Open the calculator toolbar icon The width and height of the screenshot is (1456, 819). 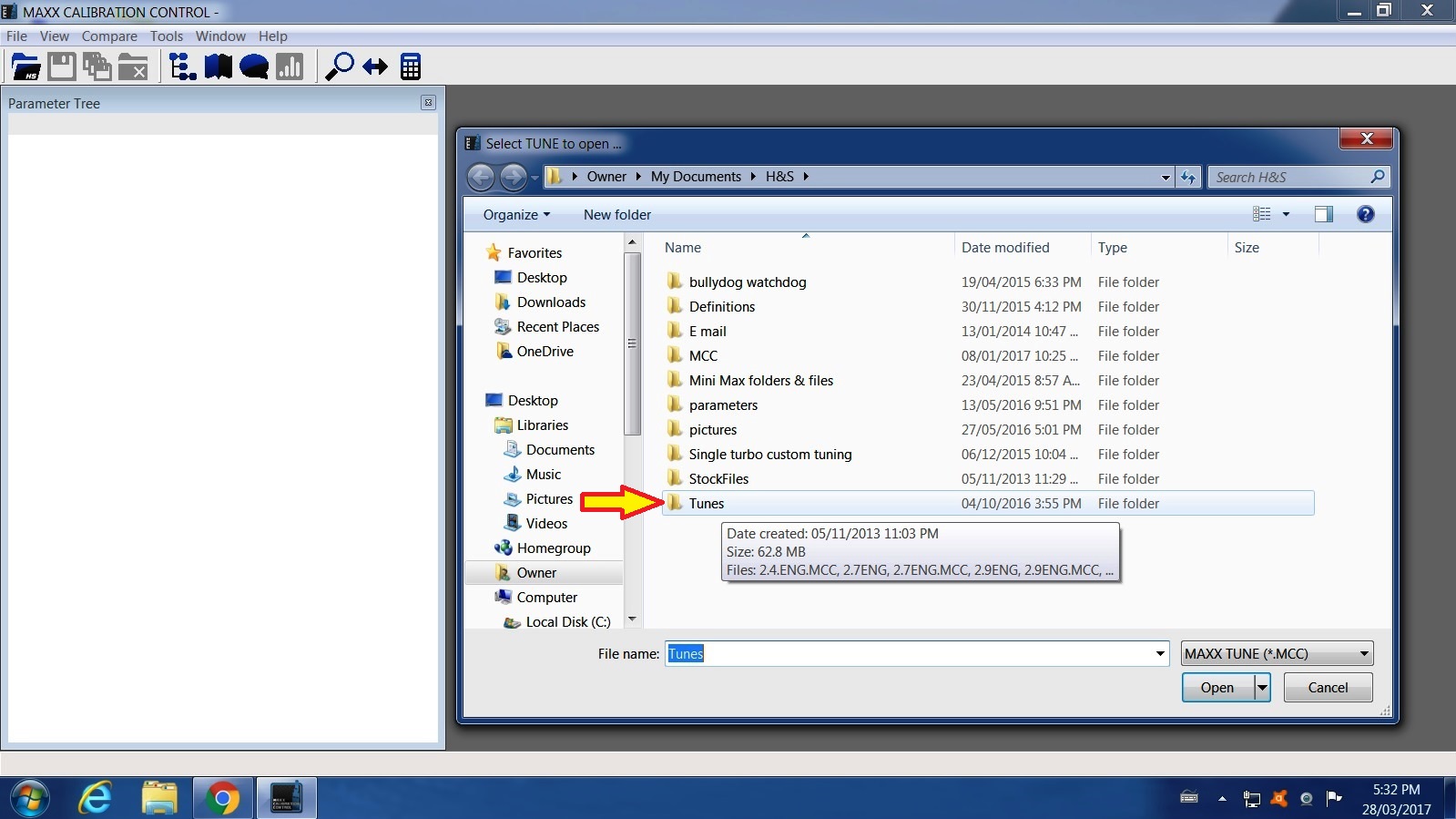(411, 67)
